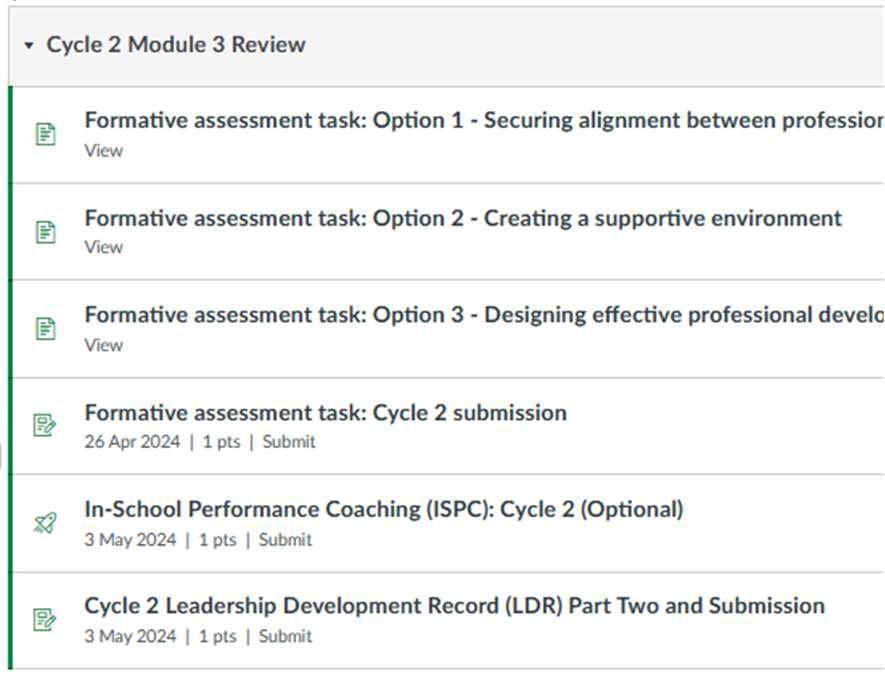Open Formative assessment task: Cycle 2 submission

[325, 413]
